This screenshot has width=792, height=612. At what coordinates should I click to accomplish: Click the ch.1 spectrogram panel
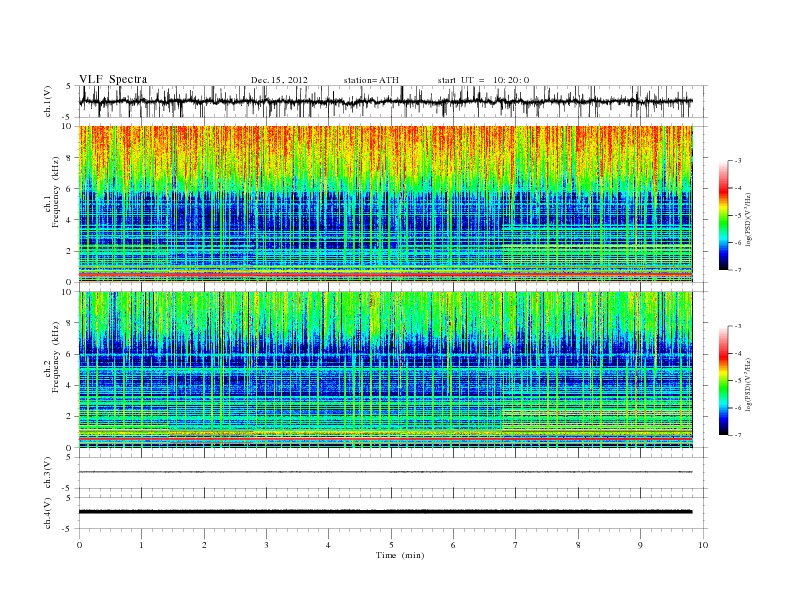(x=385, y=204)
